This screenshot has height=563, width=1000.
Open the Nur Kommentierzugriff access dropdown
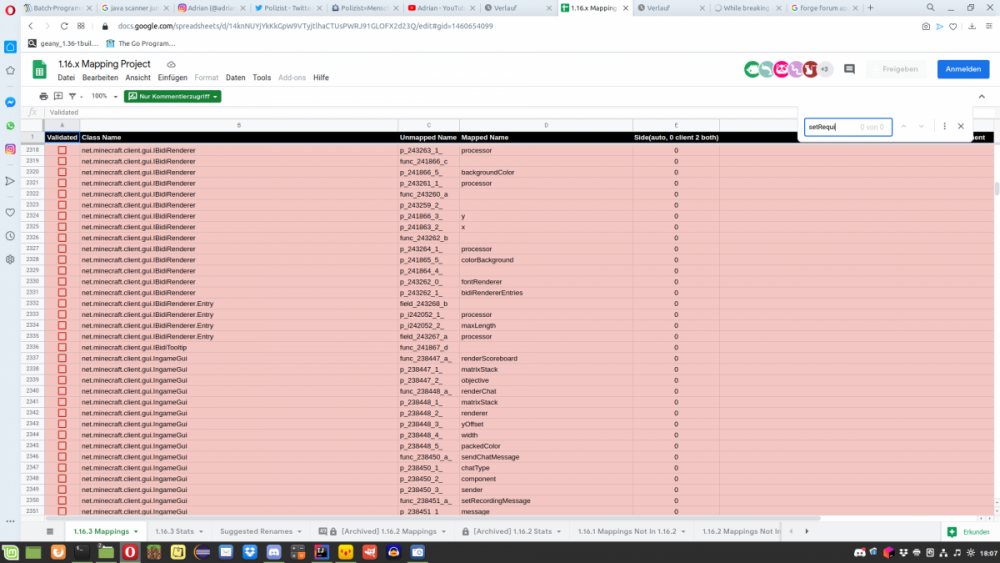[172, 96]
